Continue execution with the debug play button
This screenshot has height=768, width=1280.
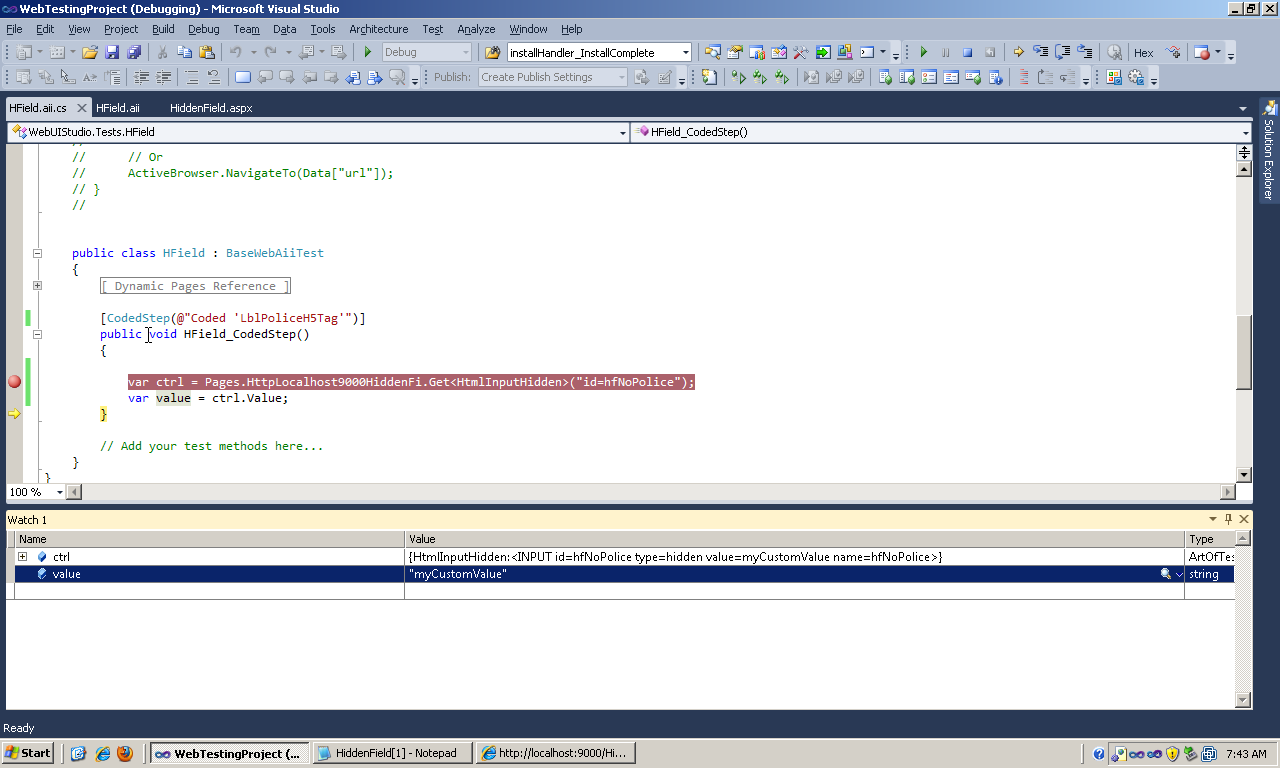coord(923,53)
